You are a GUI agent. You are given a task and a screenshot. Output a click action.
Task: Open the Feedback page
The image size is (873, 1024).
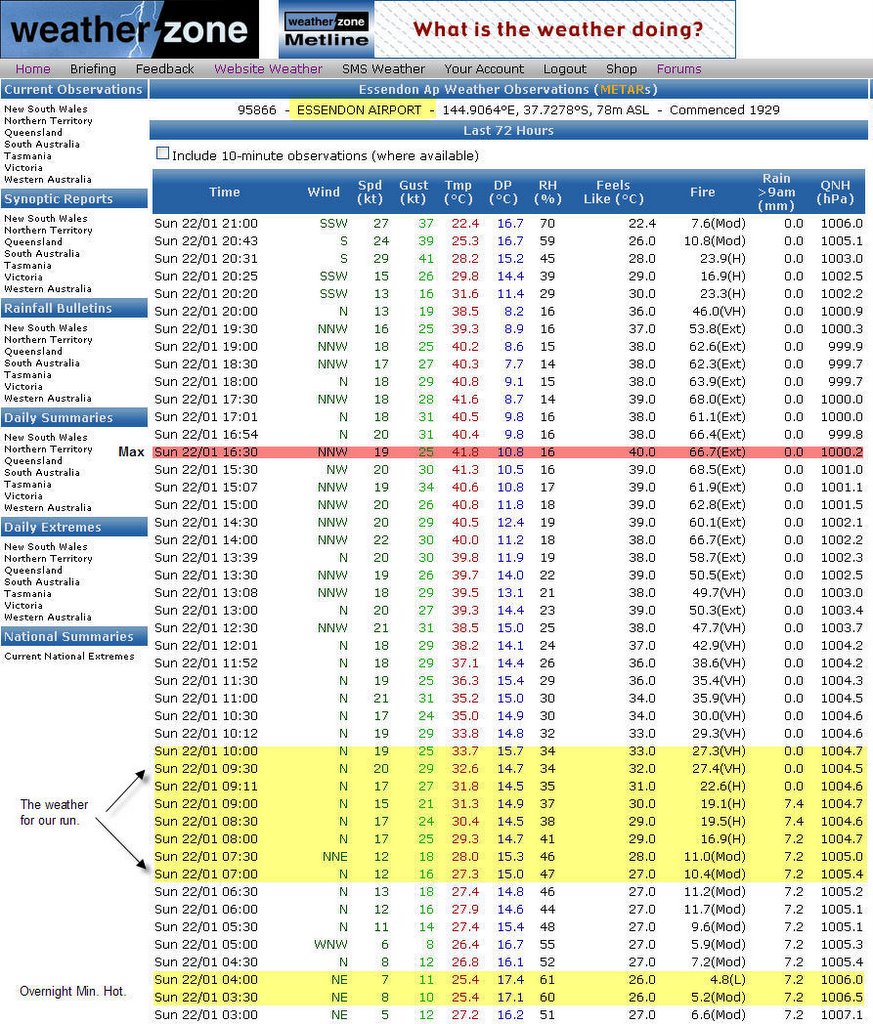pyautogui.click(x=165, y=69)
